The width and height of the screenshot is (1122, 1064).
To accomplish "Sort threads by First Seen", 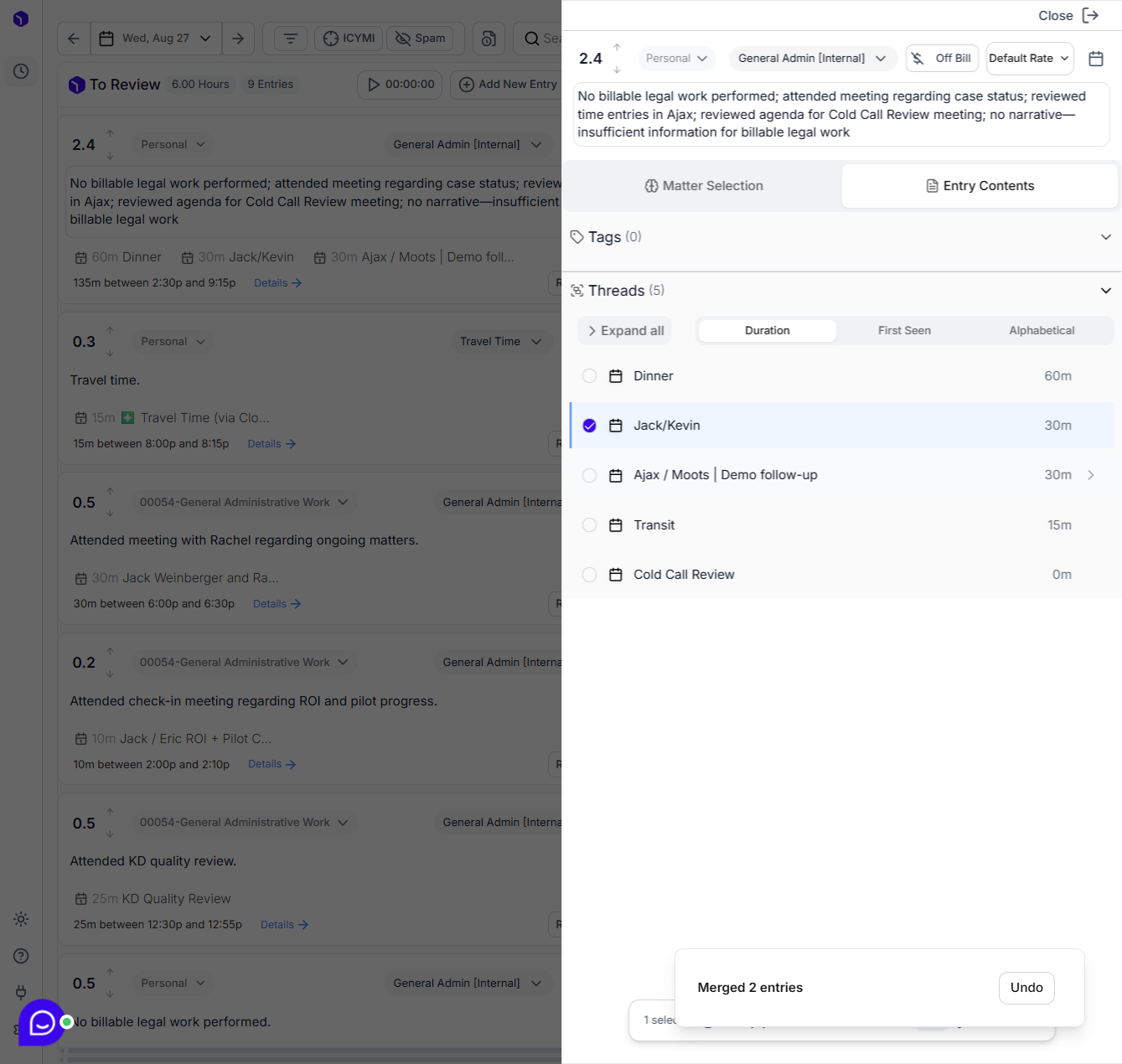I will [904, 331].
